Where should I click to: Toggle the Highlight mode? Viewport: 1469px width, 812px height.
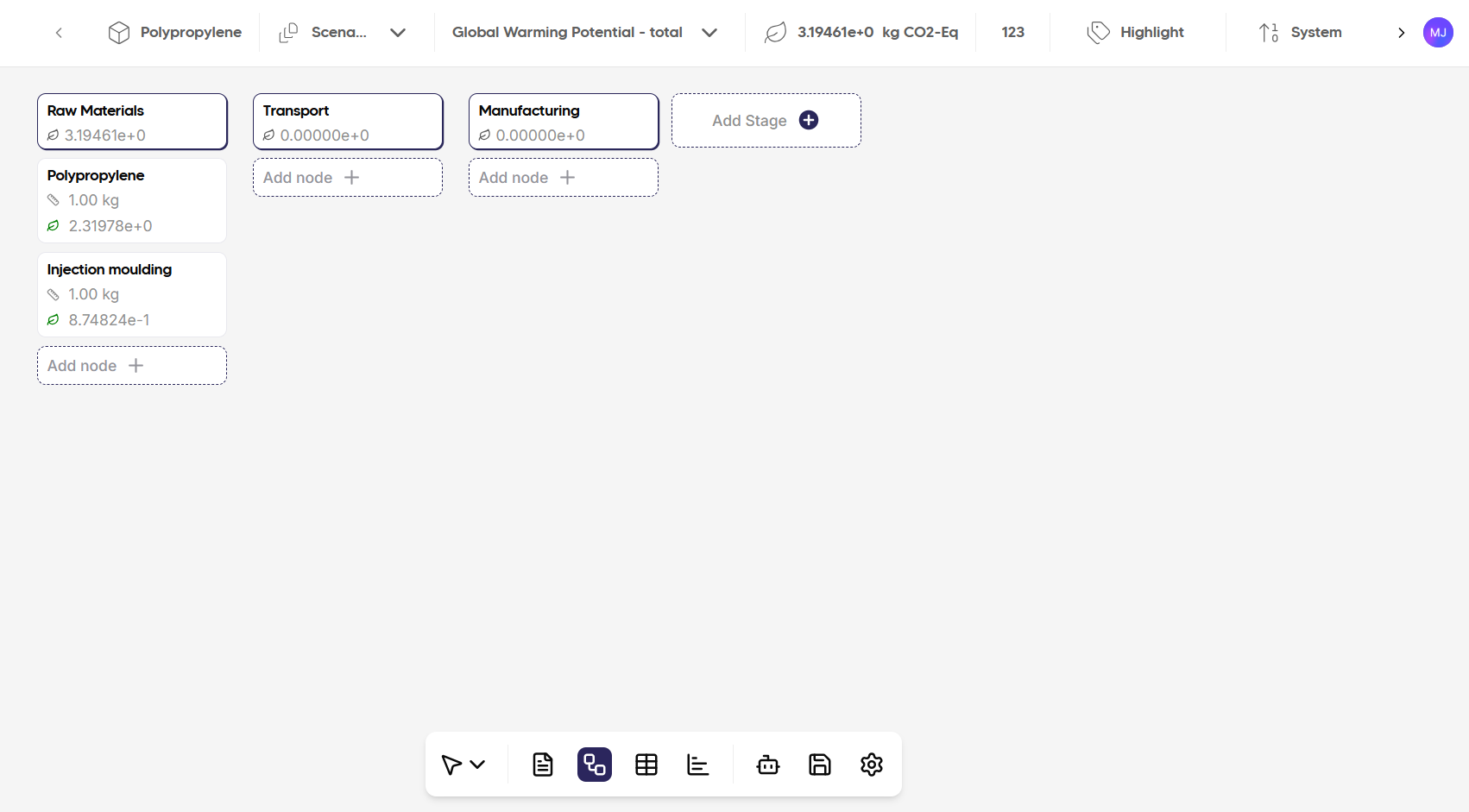[x=1136, y=32]
